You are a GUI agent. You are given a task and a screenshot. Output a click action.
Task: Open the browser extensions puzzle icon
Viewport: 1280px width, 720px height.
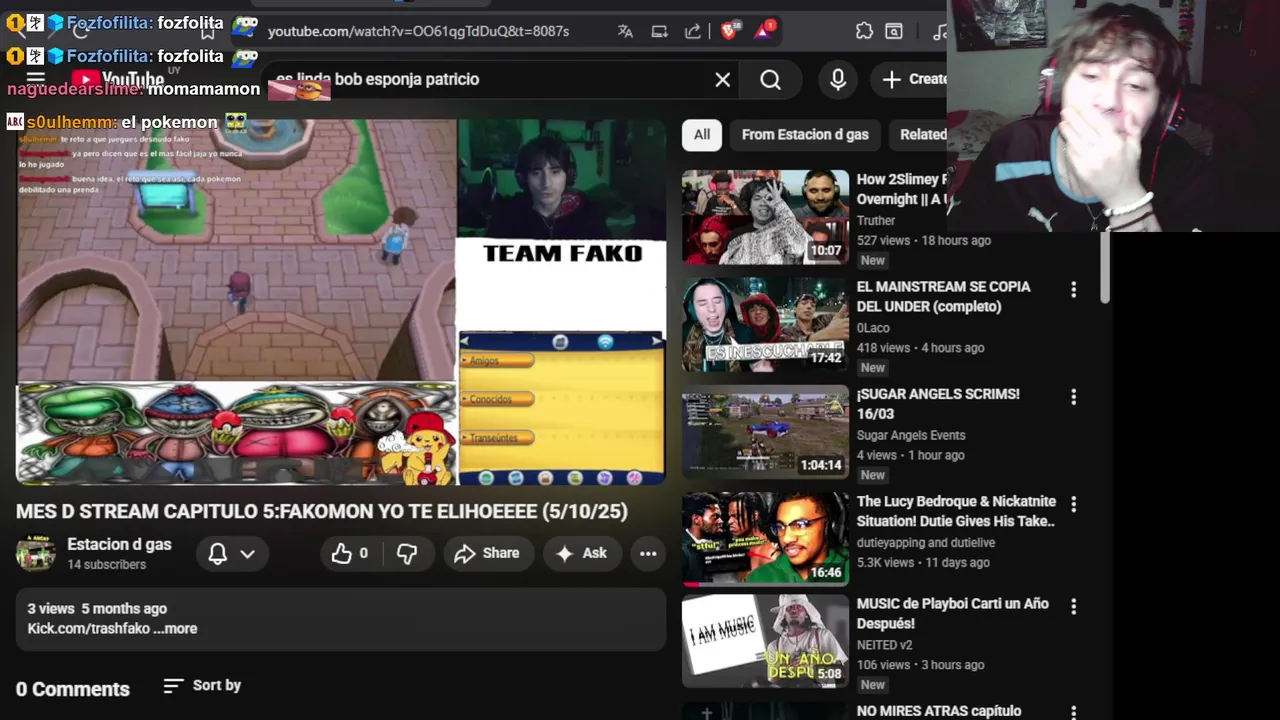pyautogui.click(x=864, y=31)
